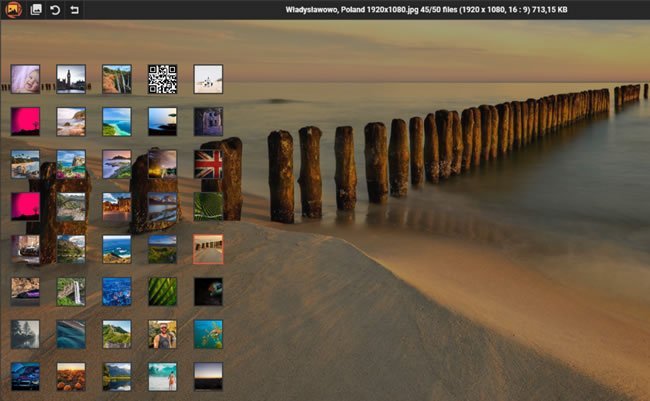
Task: Open the blue sea with rocky shore thumbnail
Action: [x=117, y=249]
